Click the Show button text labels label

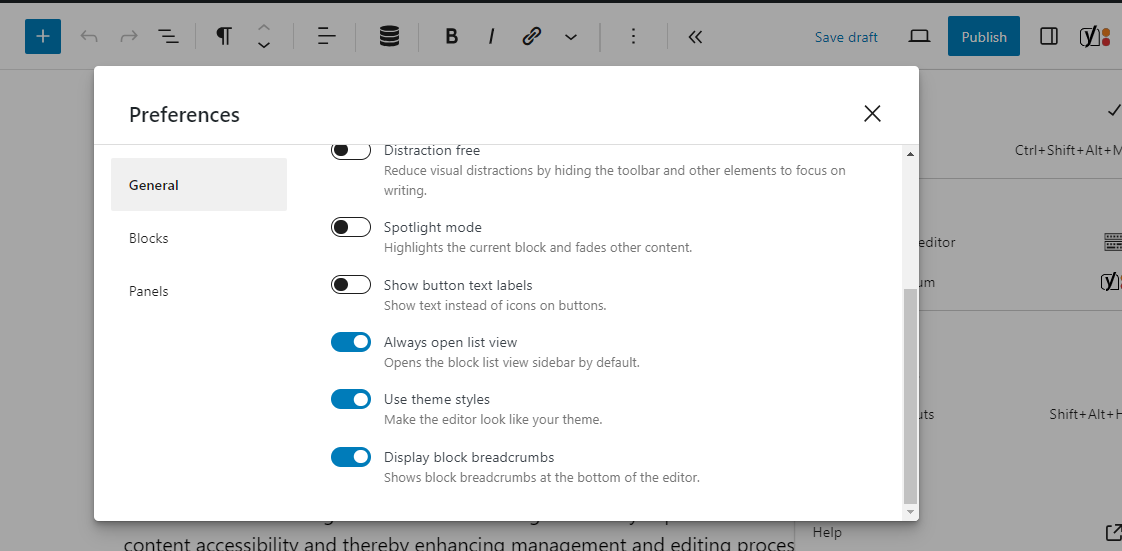459,286
